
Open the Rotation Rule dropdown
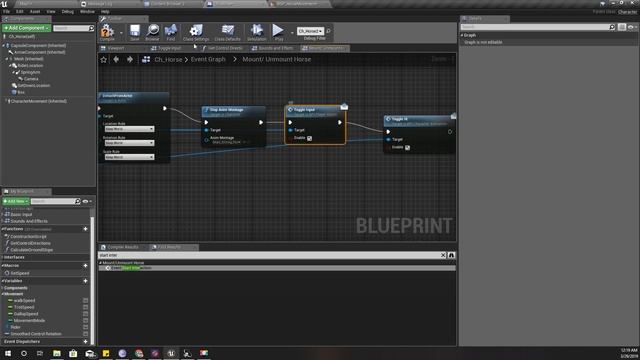click(129, 143)
